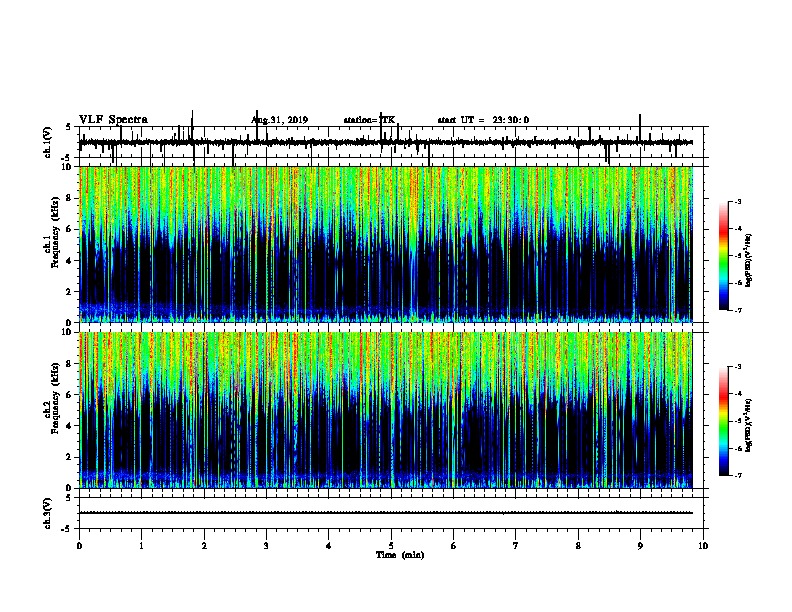Viewport: 792px width, 612px height.
Task: Click inside the ch.1 spectrogram panel
Action: (385, 244)
